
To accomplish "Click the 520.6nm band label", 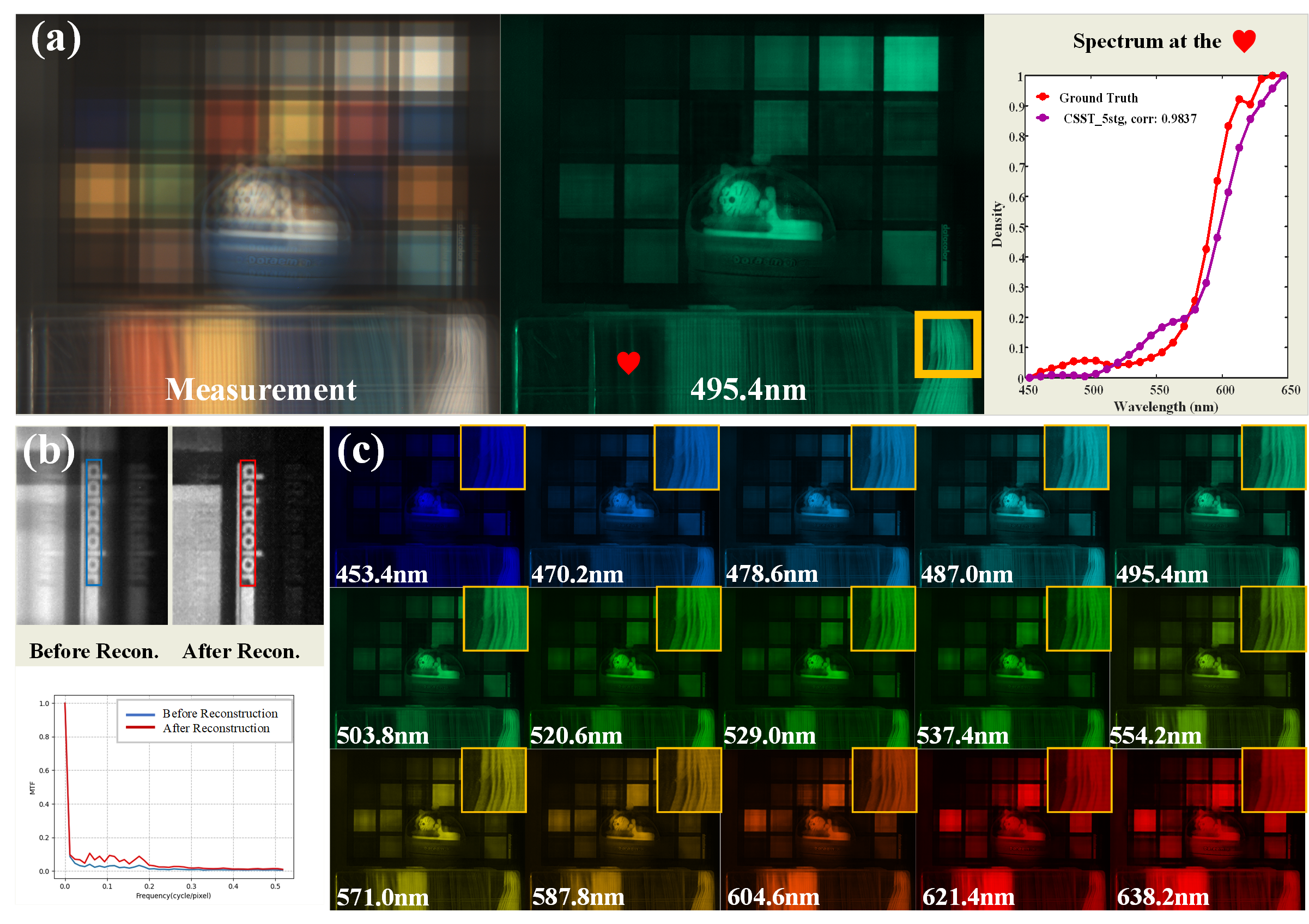I will click(x=576, y=735).
